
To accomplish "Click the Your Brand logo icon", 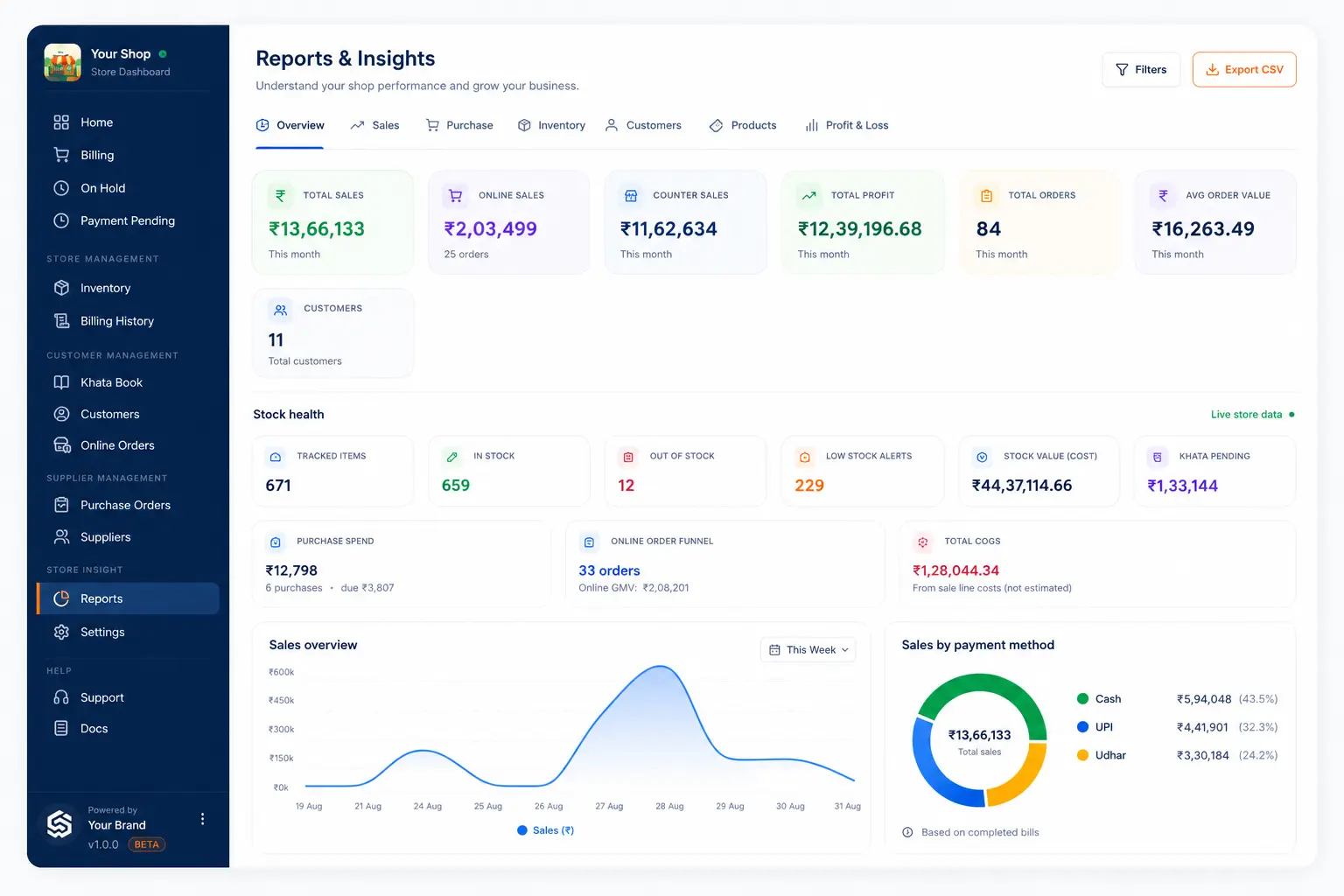I will [x=59, y=823].
